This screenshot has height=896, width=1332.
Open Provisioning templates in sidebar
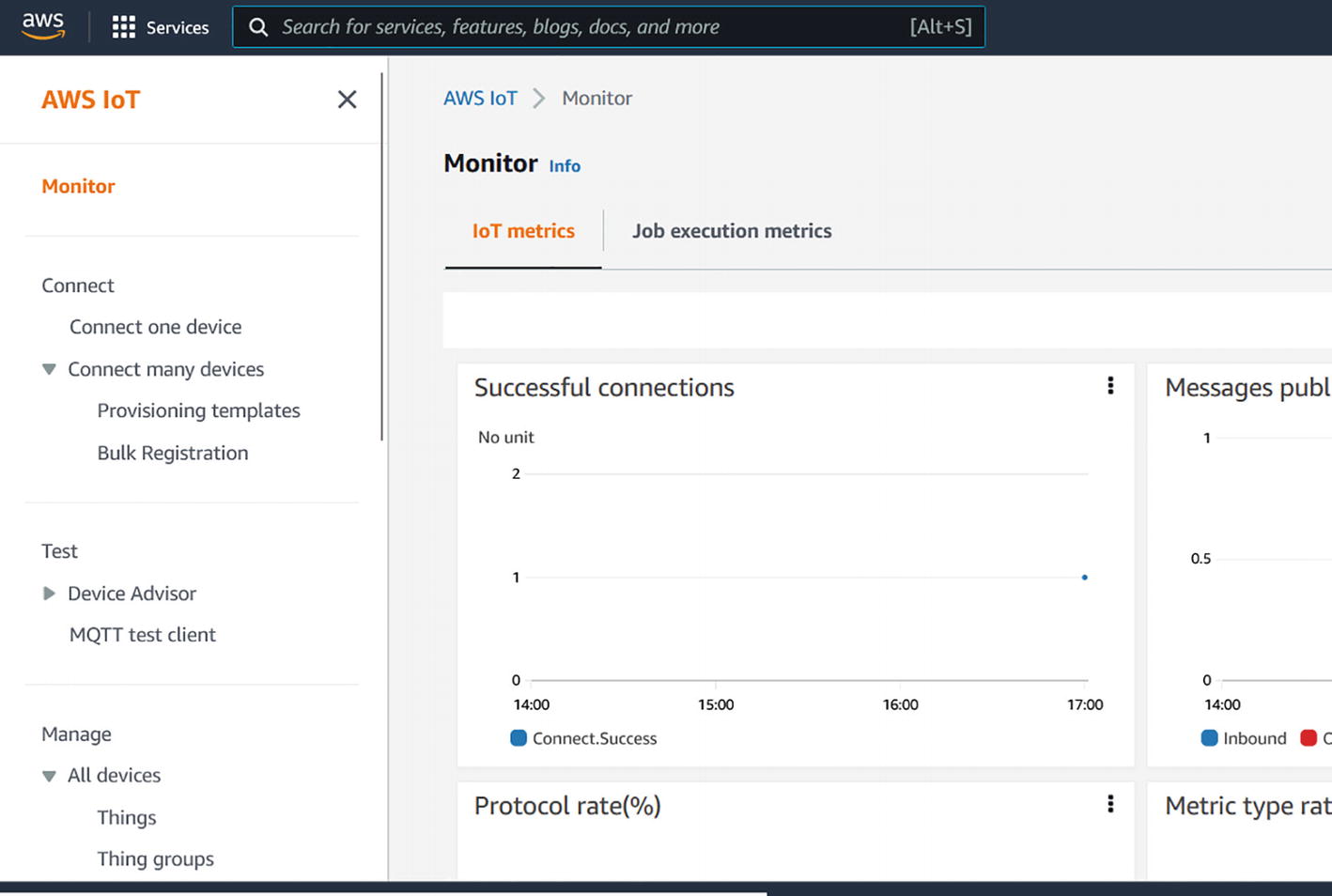point(198,410)
